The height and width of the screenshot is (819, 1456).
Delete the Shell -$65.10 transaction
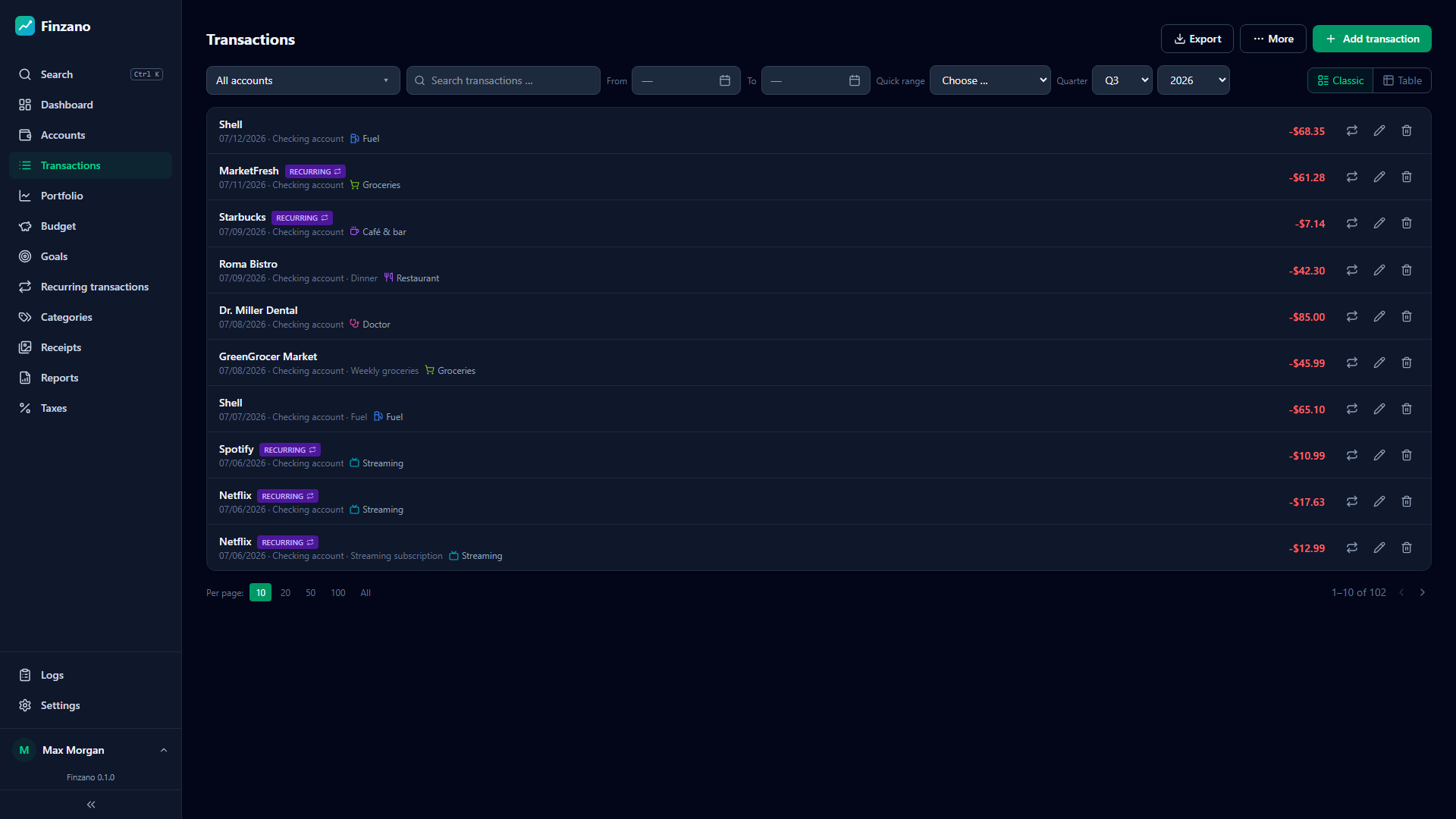[1407, 409]
